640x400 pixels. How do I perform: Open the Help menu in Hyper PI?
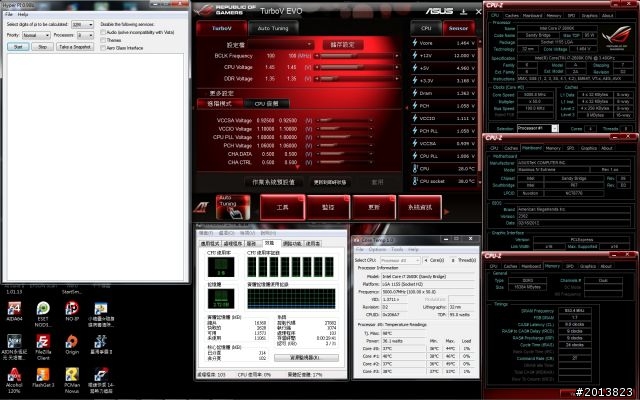tap(23, 14)
